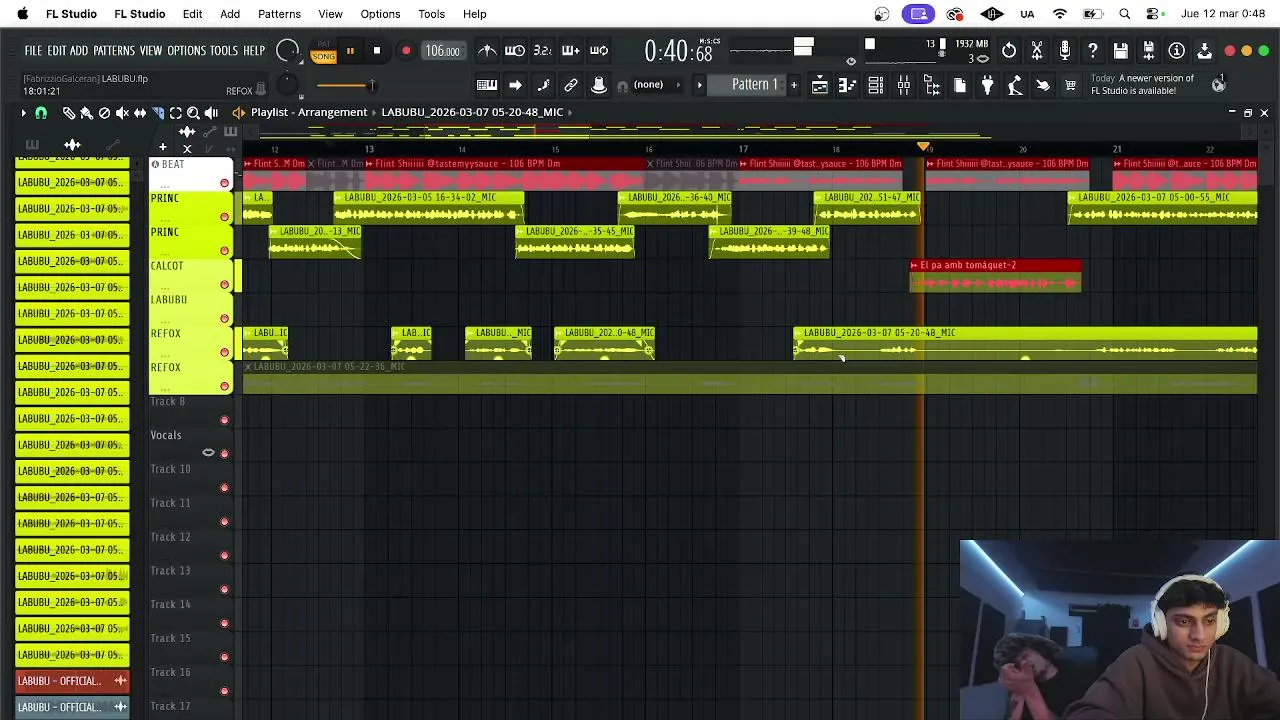Toggle recording countdown 3.2.1

tap(543, 50)
